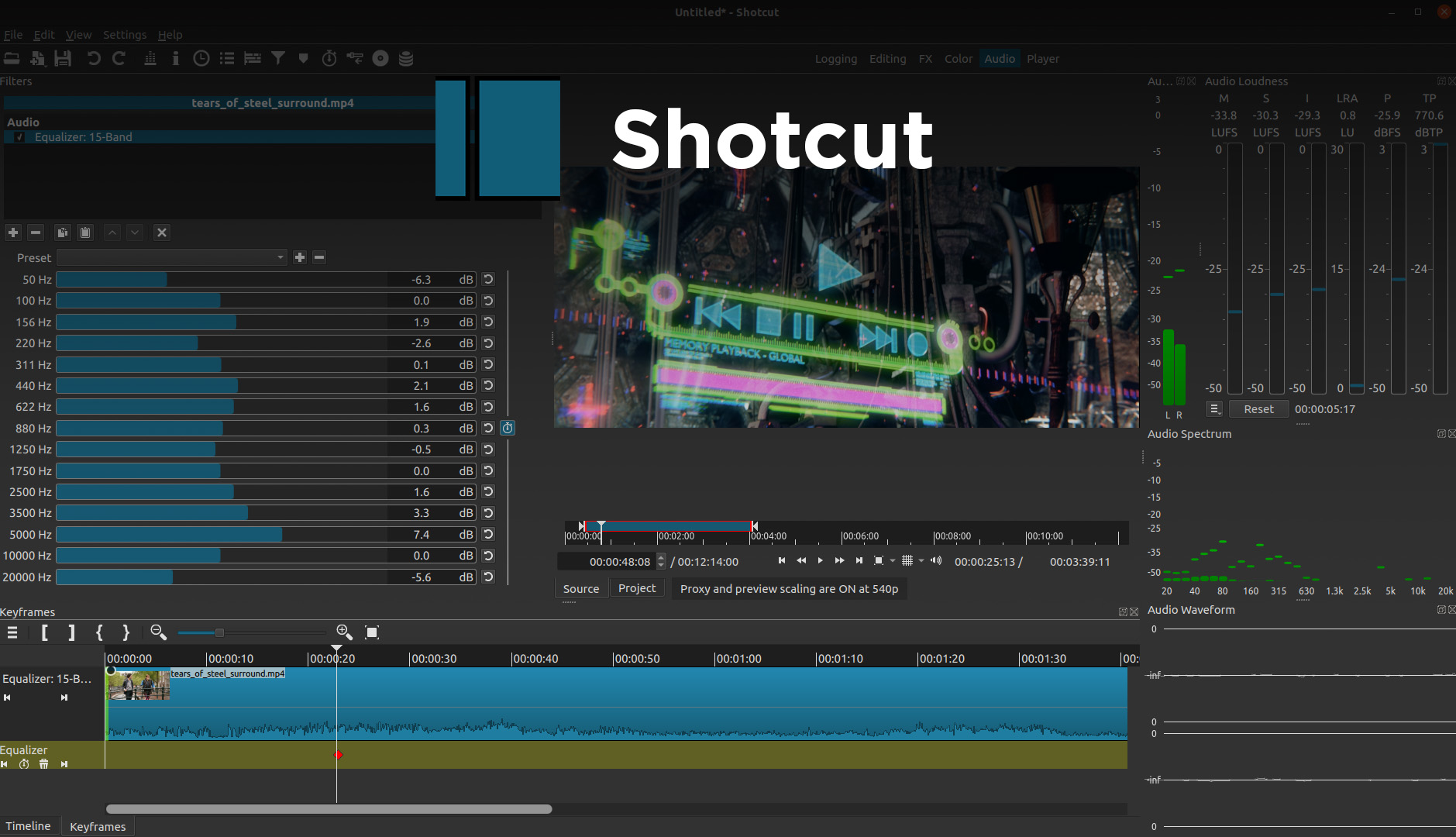The width and height of the screenshot is (1456, 837).
Task: Open the Recent clock icon in the toolbar
Action: point(201,58)
